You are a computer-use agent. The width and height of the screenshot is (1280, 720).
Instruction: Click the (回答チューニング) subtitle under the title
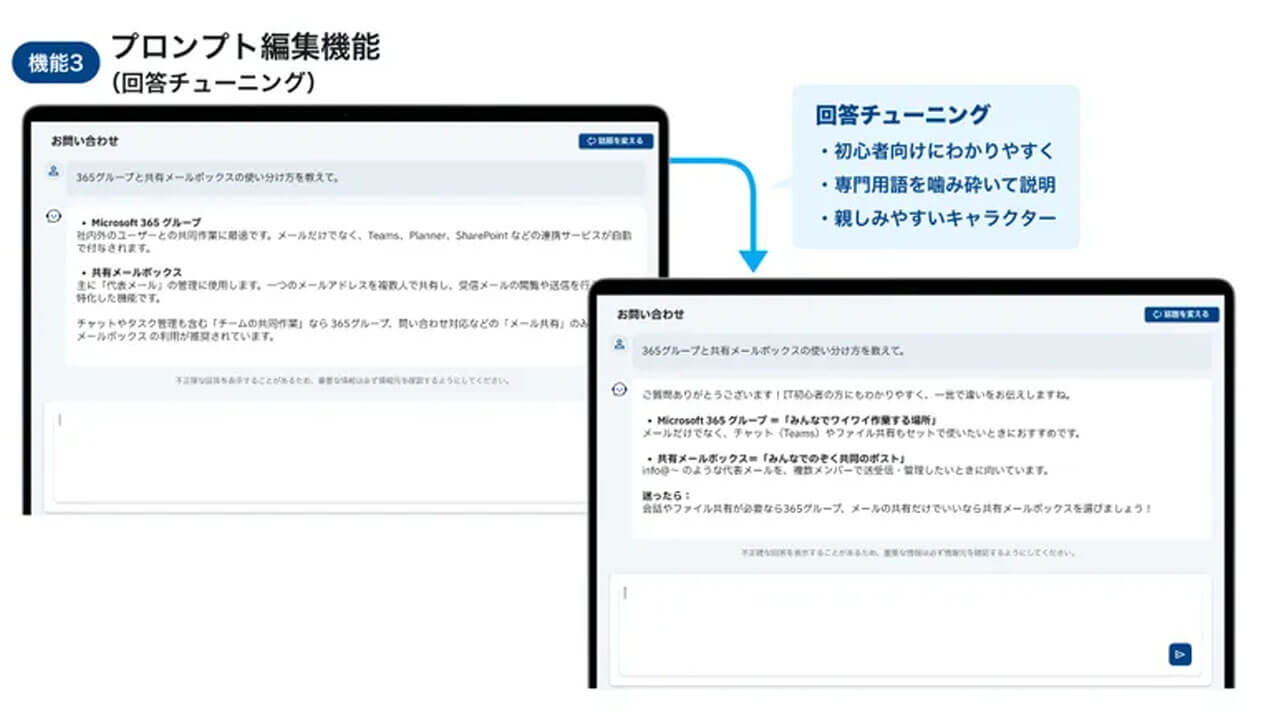point(212,84)
